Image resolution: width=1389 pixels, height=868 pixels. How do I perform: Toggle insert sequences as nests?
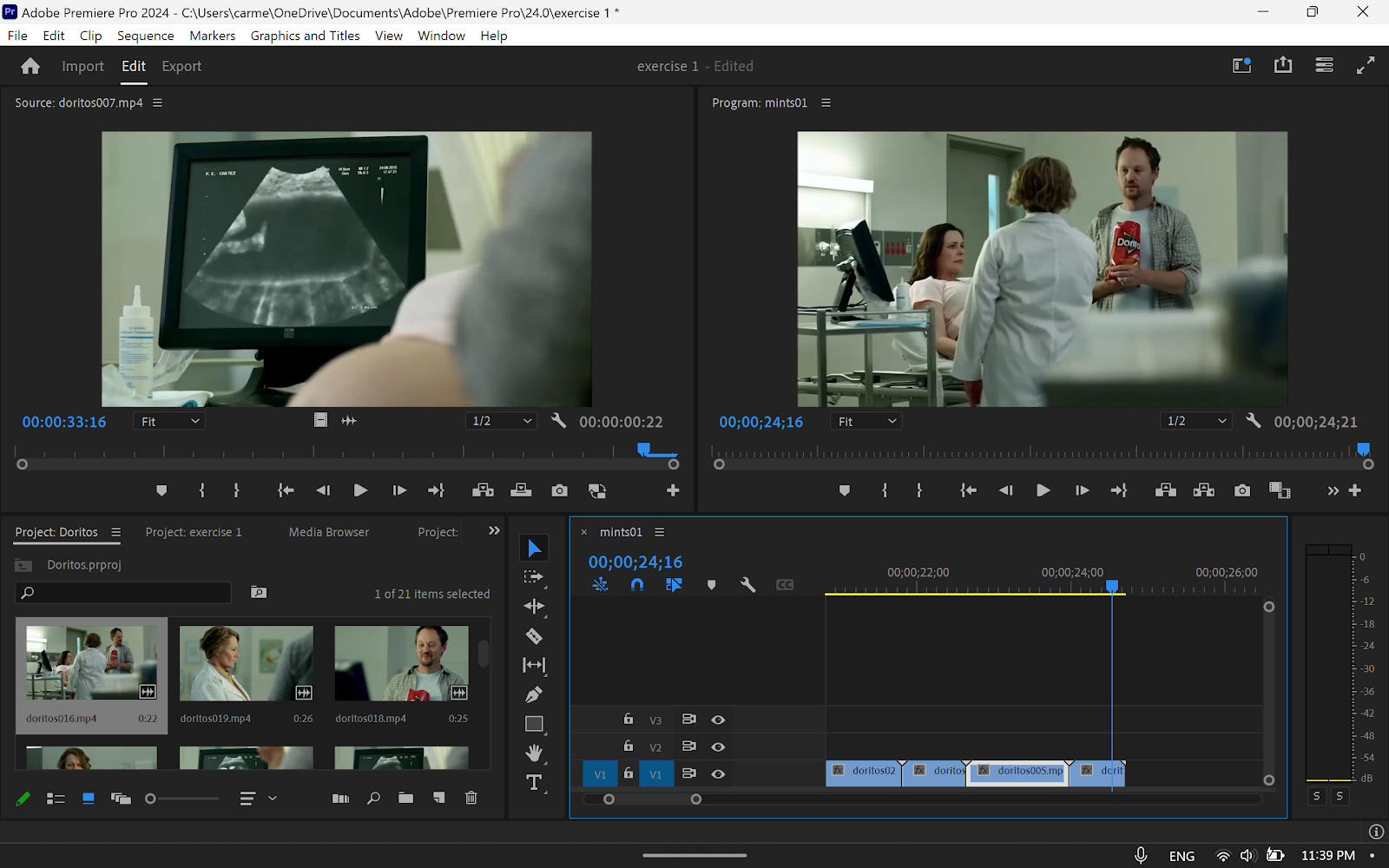pyautogui.click(x=600, y=585)
